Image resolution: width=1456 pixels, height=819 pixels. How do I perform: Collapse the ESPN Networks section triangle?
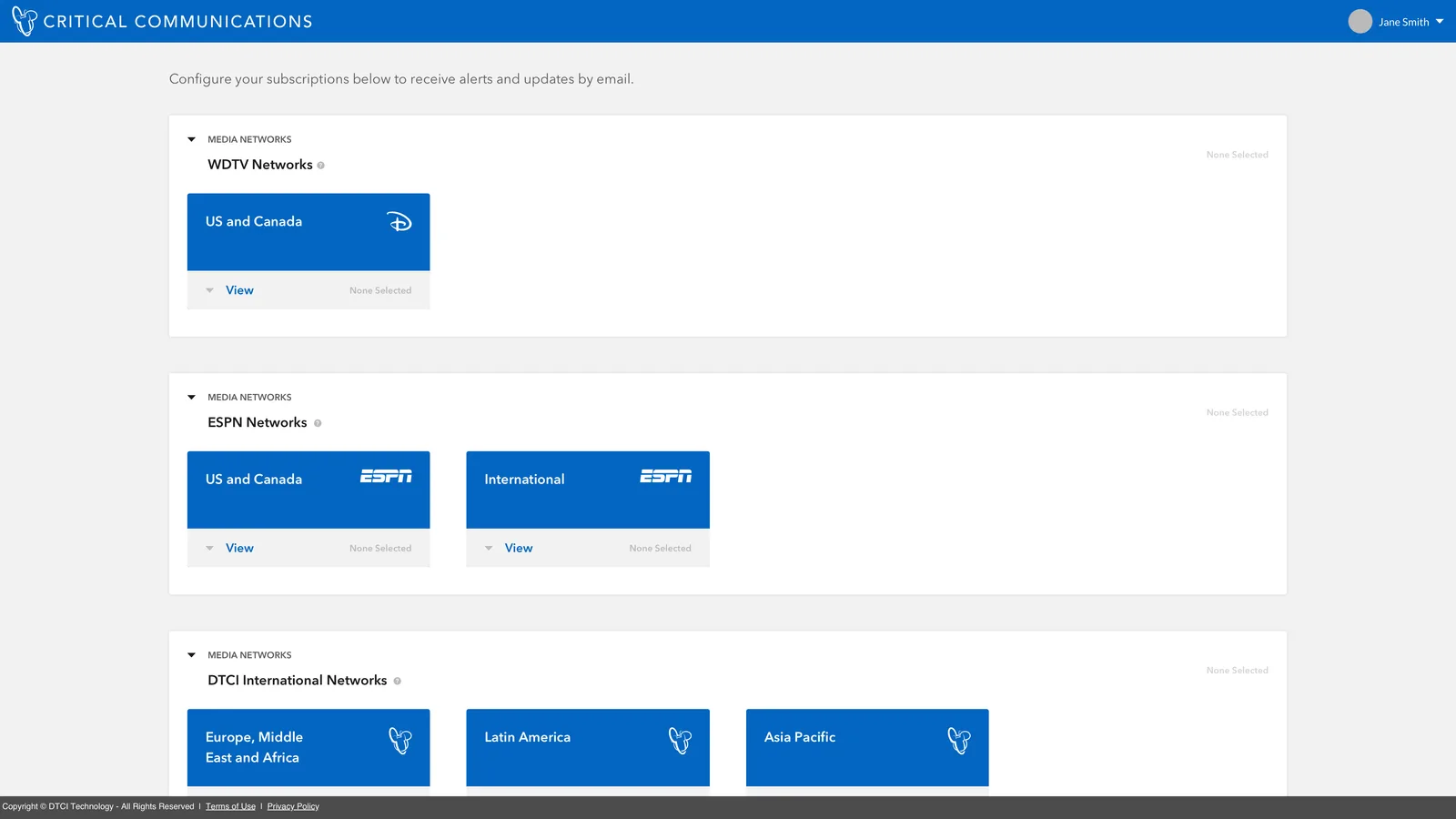(x=191, y=398)
